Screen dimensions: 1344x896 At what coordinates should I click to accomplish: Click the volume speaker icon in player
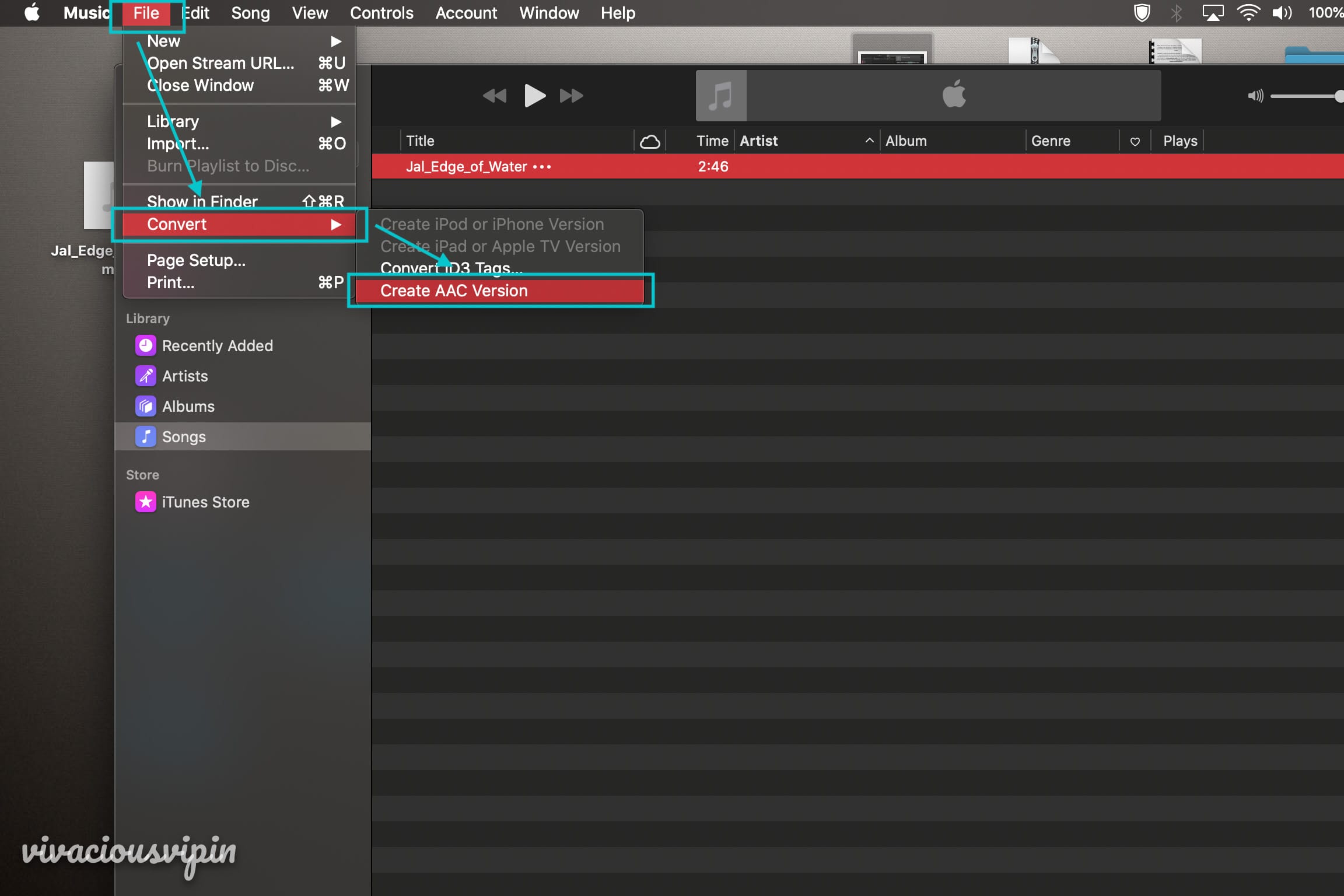[1255, 96]
